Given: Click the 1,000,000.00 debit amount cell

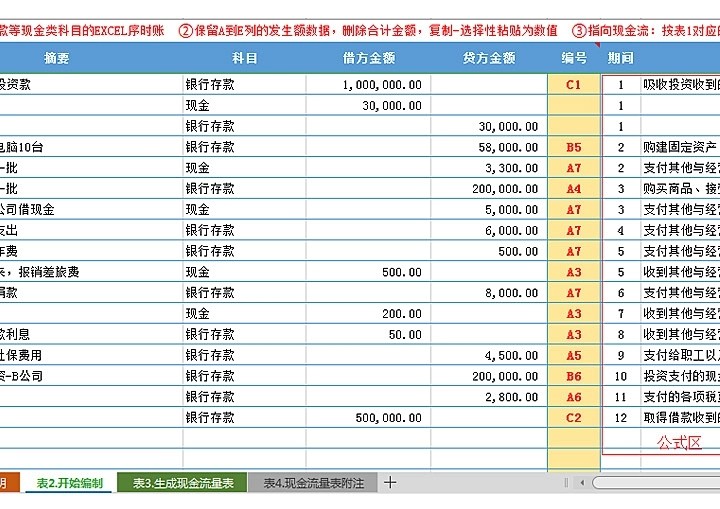Looking at the screenshot, I should click(369, 85).
